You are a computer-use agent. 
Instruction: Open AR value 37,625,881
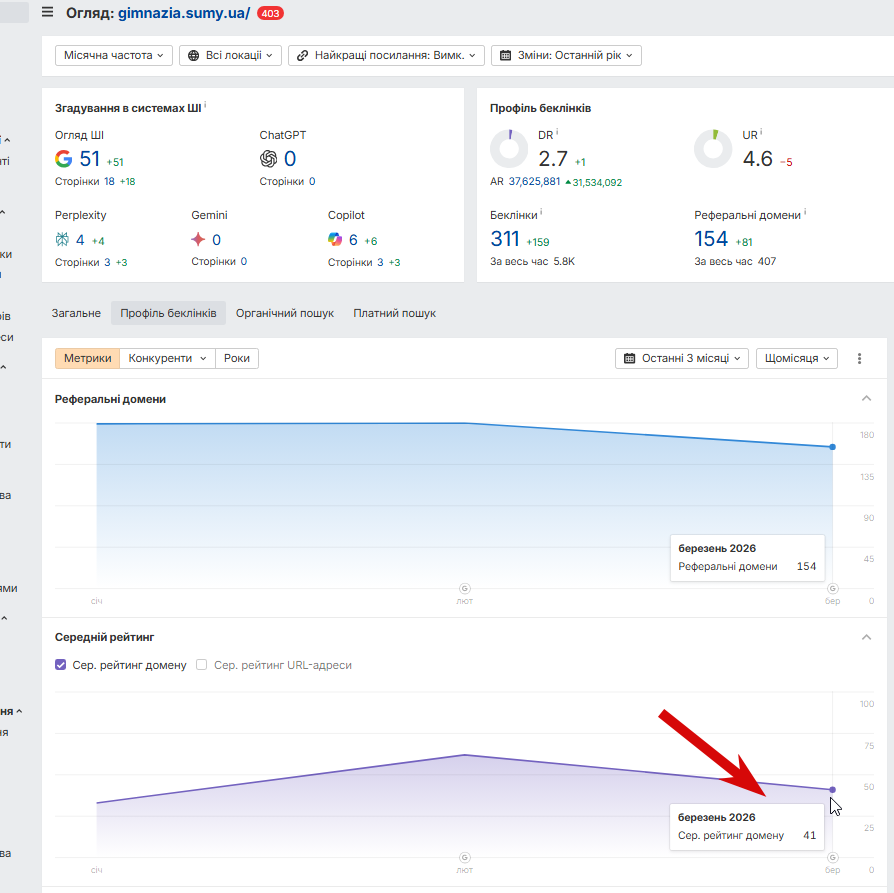pyautogui.click(x=534, y=181)
